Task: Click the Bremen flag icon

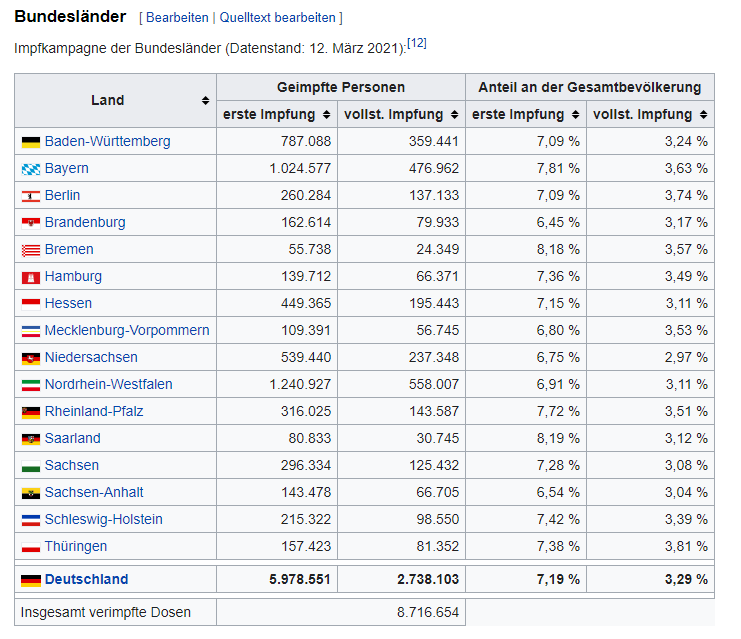Action: (x=30, y=250)
